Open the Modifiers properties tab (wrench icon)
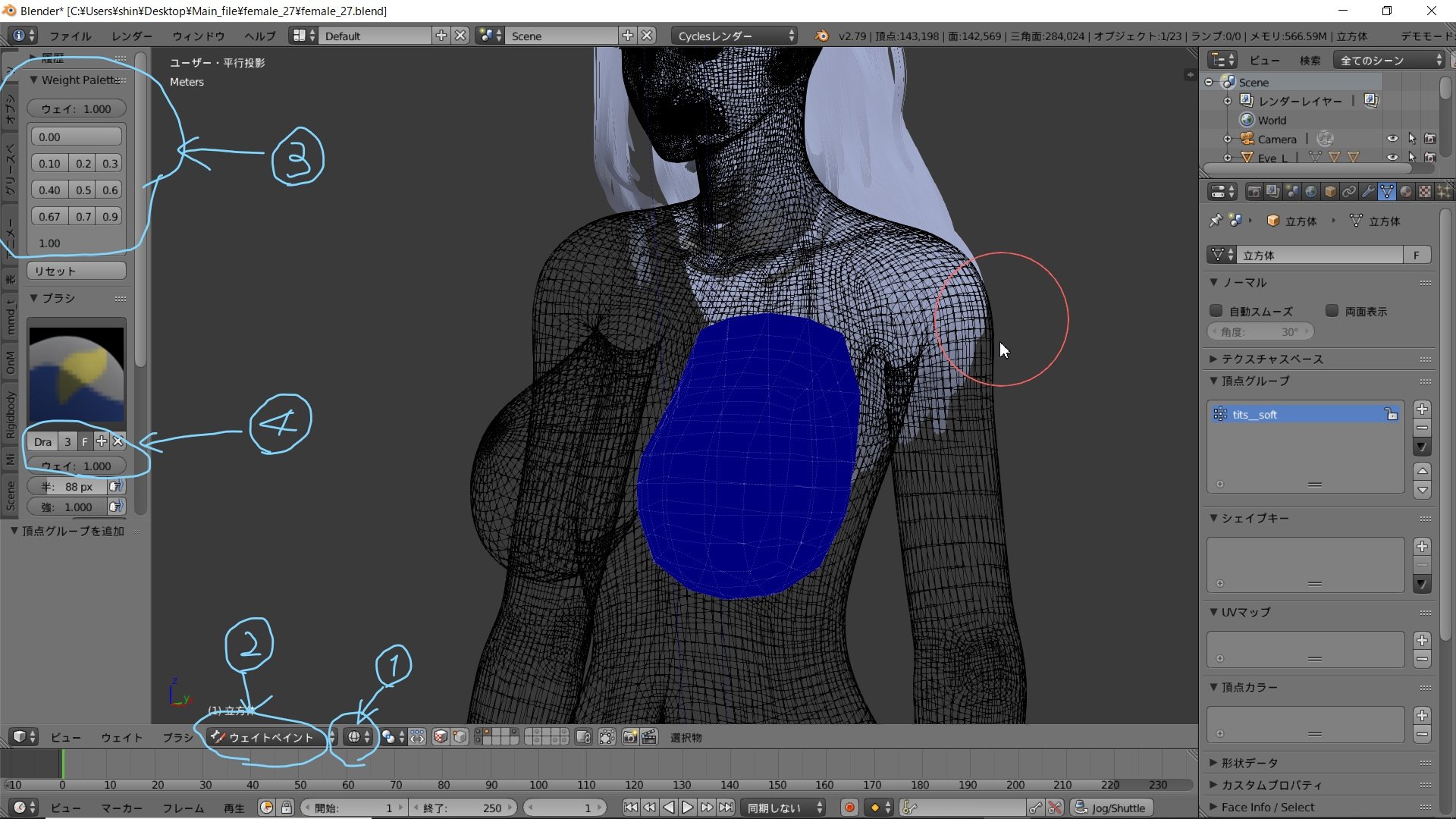 click(x=1368, y=192)
